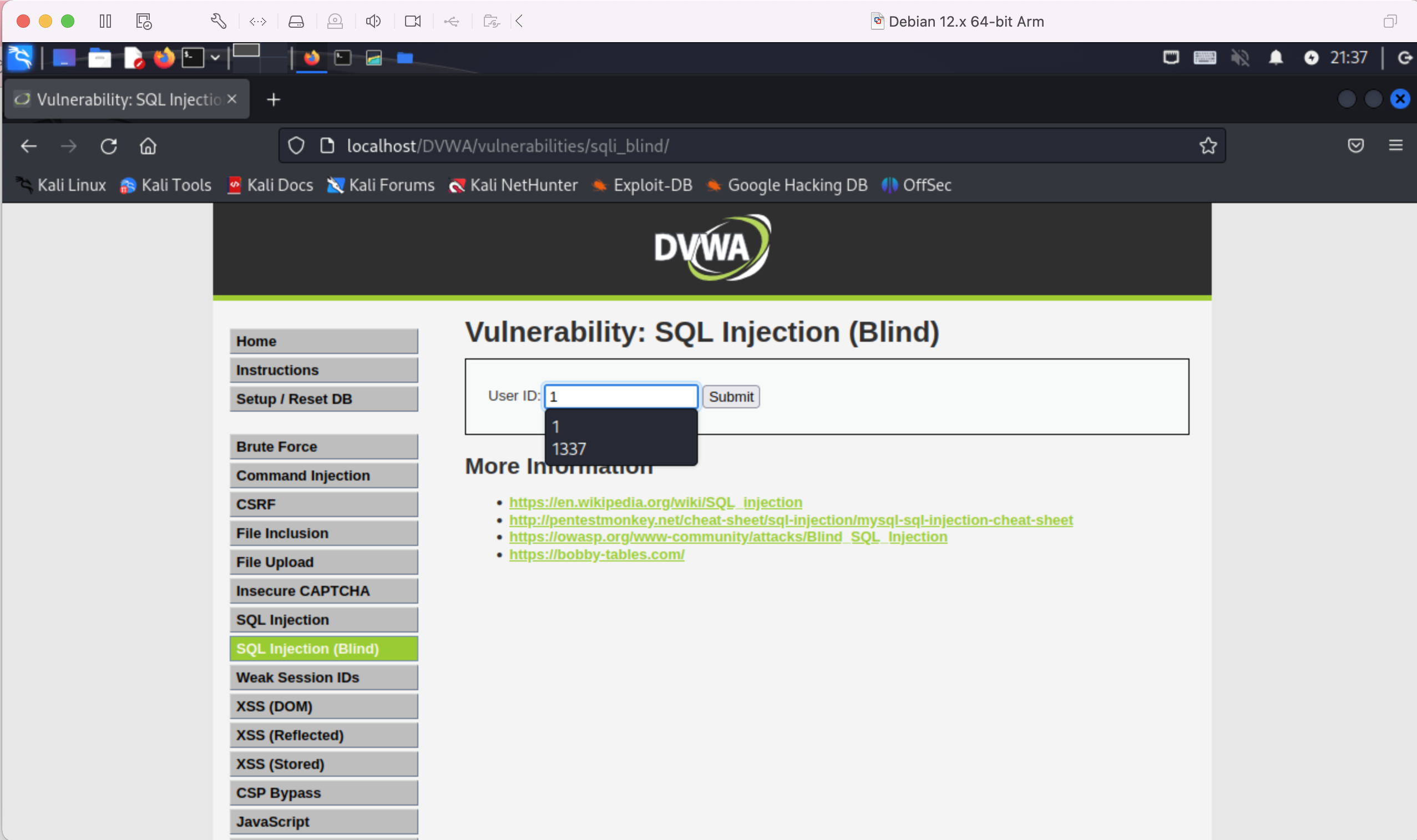
Task: Click the Submit button
Action: 731,397
